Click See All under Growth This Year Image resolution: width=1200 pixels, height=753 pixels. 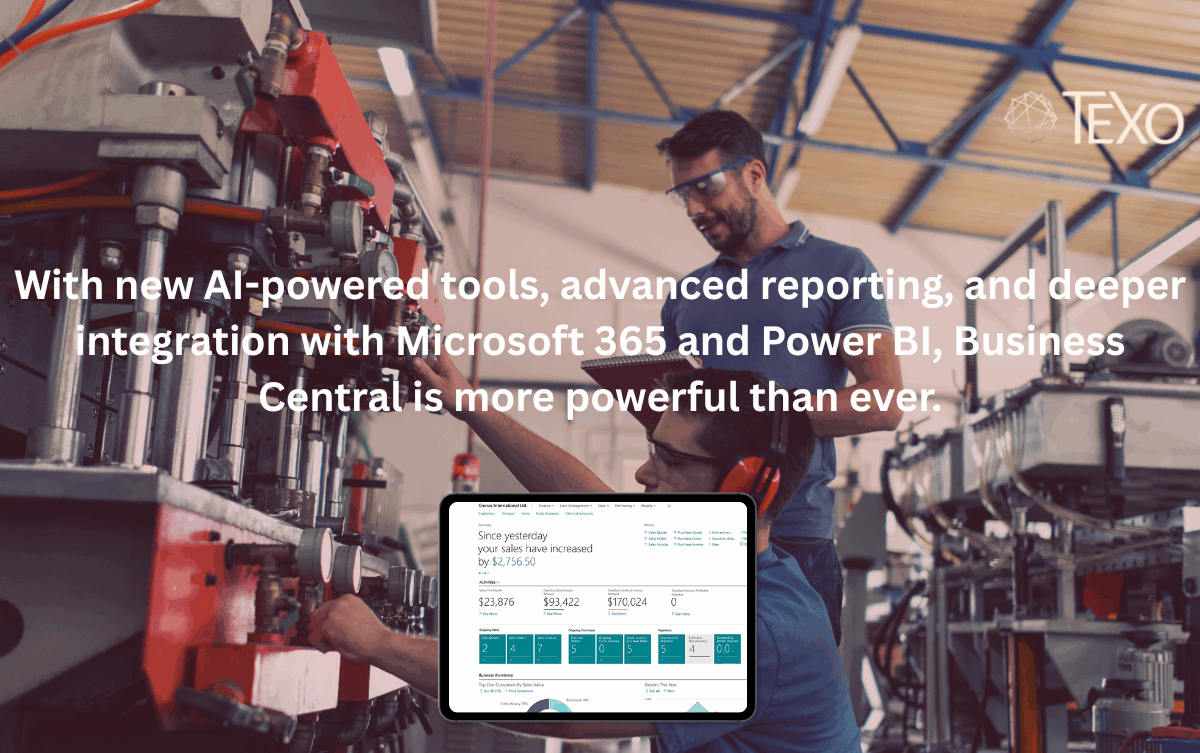(653, 691)
